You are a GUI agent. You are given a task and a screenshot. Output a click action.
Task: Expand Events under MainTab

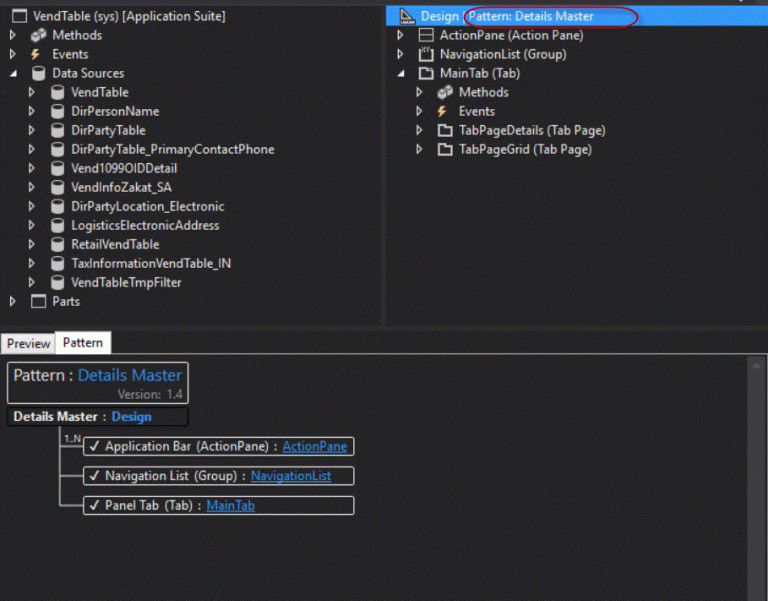click(x=420, y=112)
